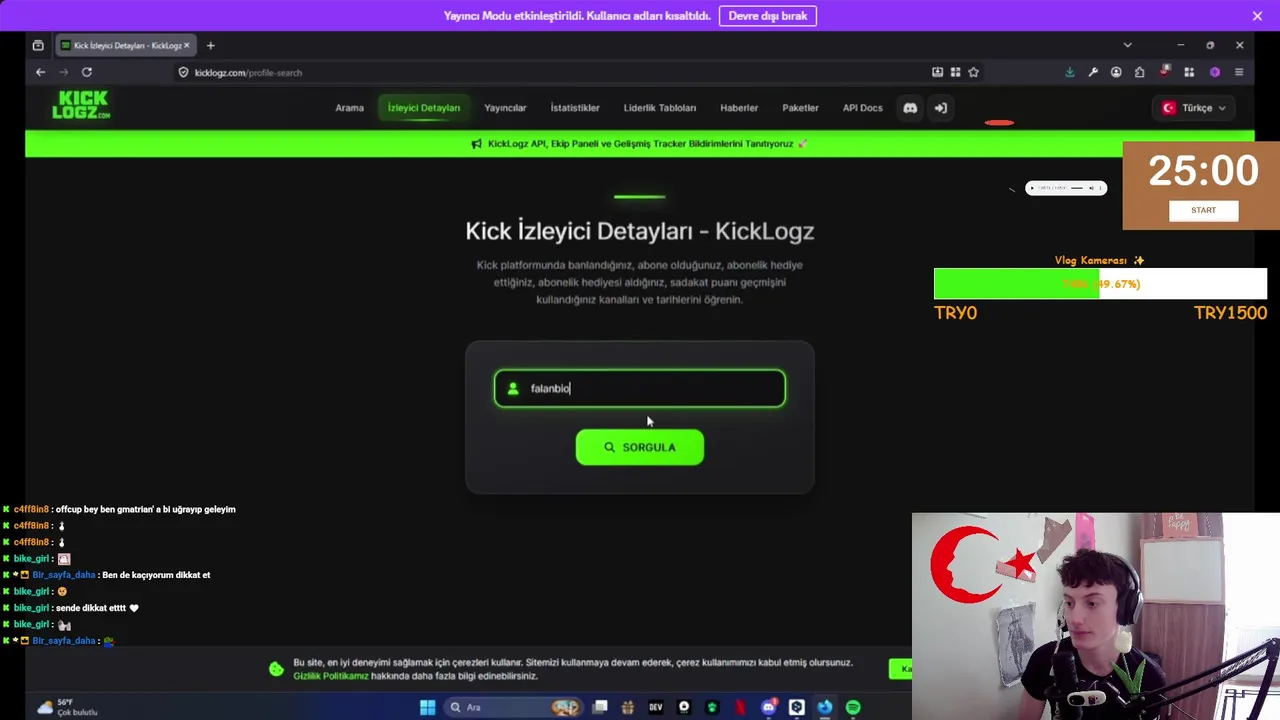Open the API Docs nav item

coord(863,108)
